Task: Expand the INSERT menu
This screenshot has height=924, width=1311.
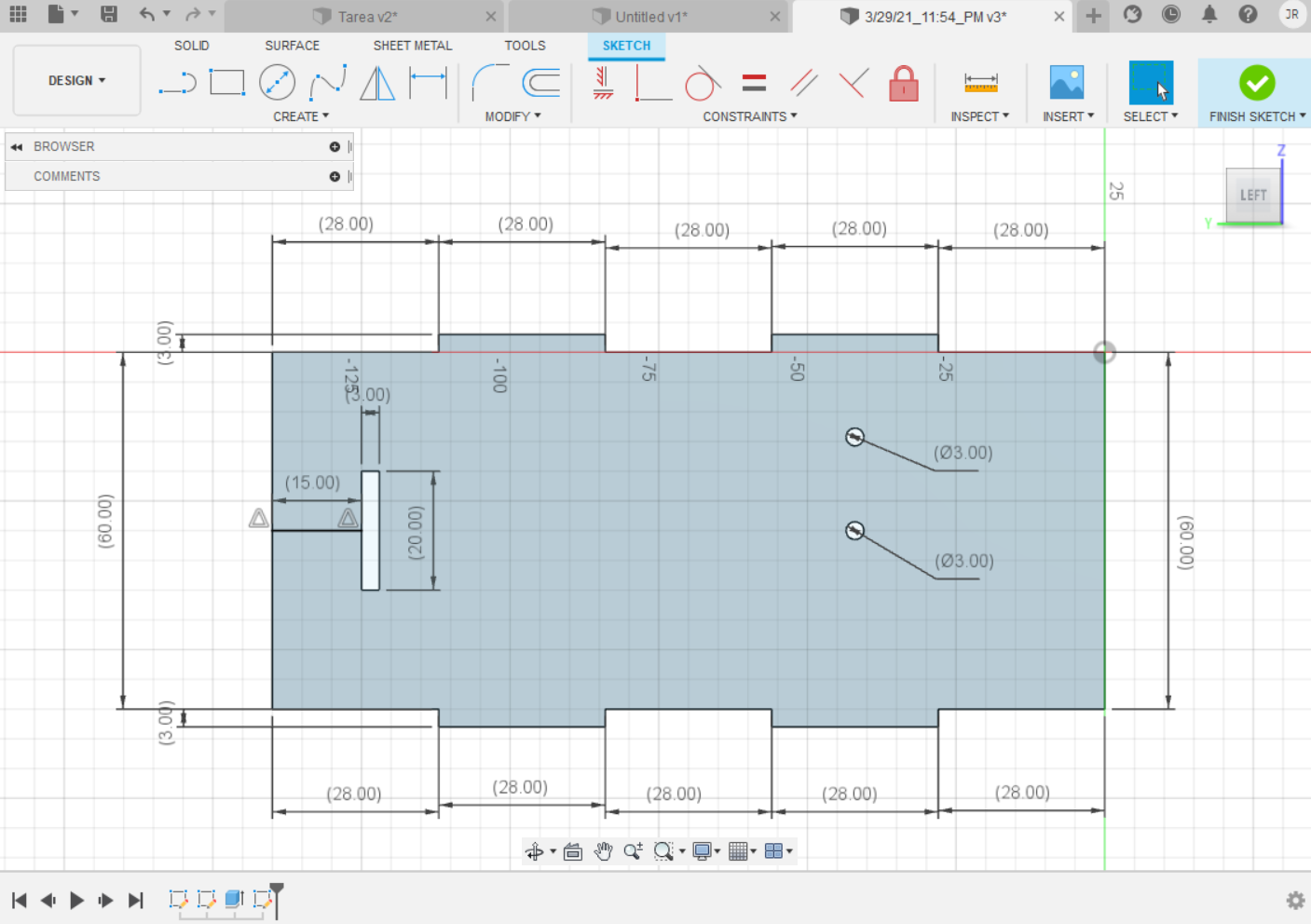Action: tap(1068, 116)
